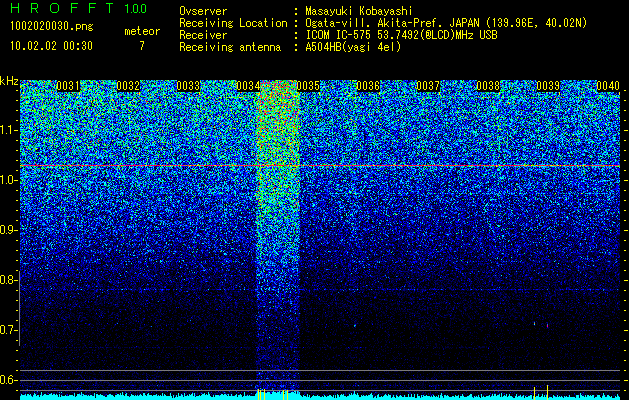
Task: Click the 0.9 kHz axis label
Action: pos(9,230)
